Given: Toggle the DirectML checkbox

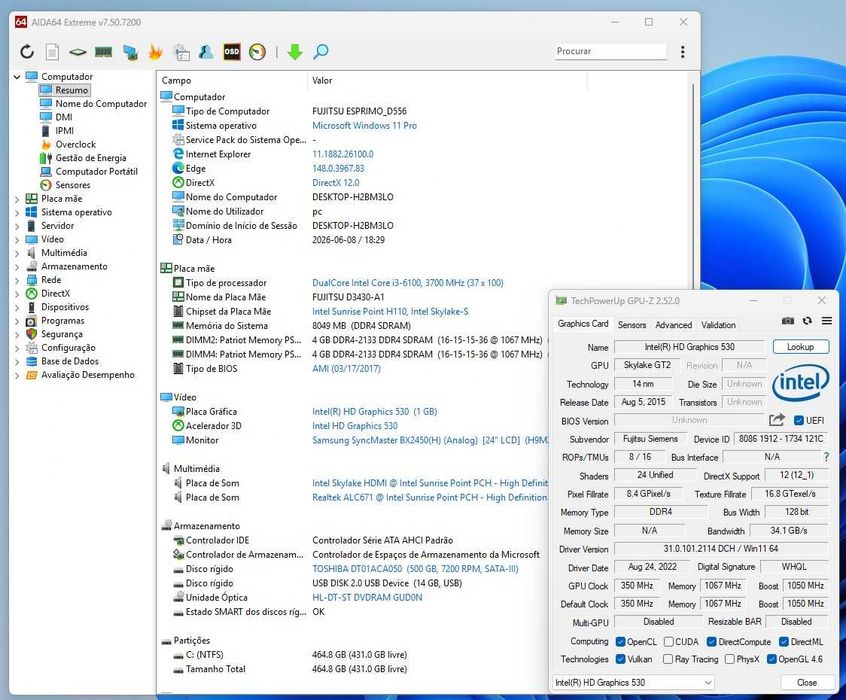Looking at the screenshot, I should [x=784, y=642].
